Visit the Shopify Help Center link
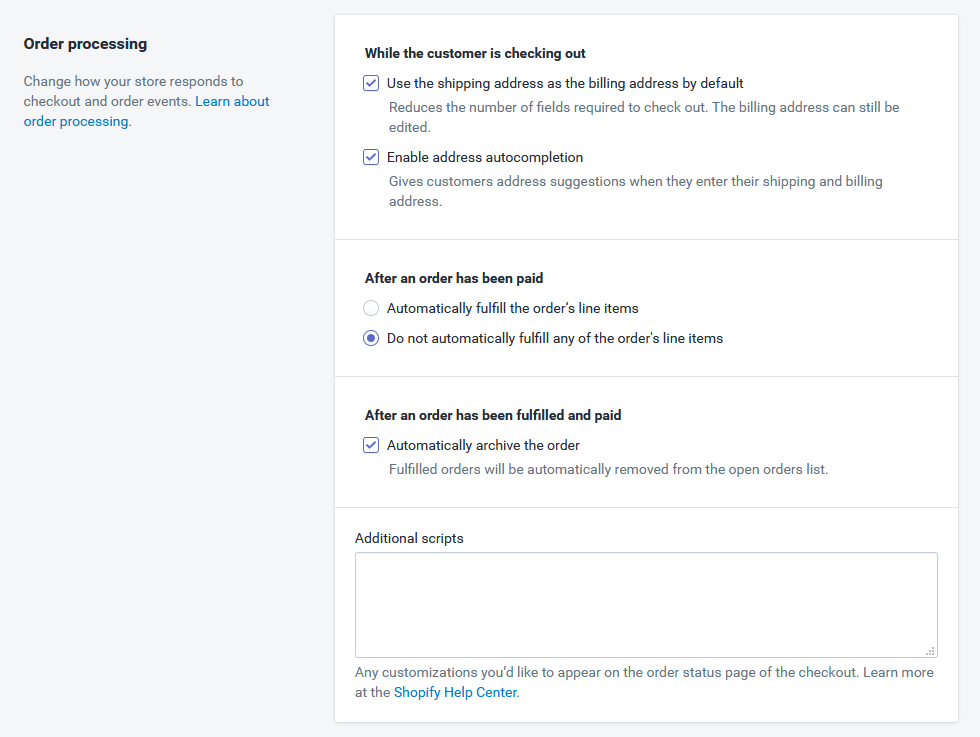 [455, 693]
